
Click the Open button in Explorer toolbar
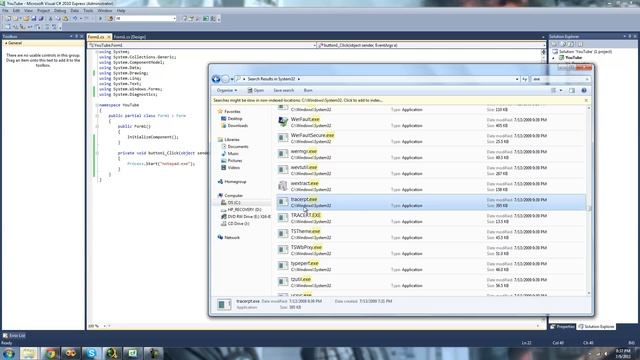(x=256, y=90)
